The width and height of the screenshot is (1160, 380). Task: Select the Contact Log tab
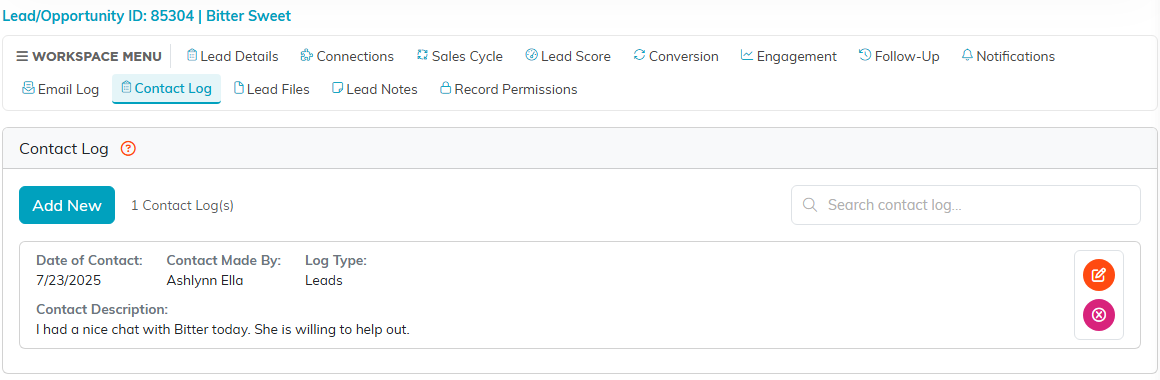pyautogui.click(x=166, y=89)
